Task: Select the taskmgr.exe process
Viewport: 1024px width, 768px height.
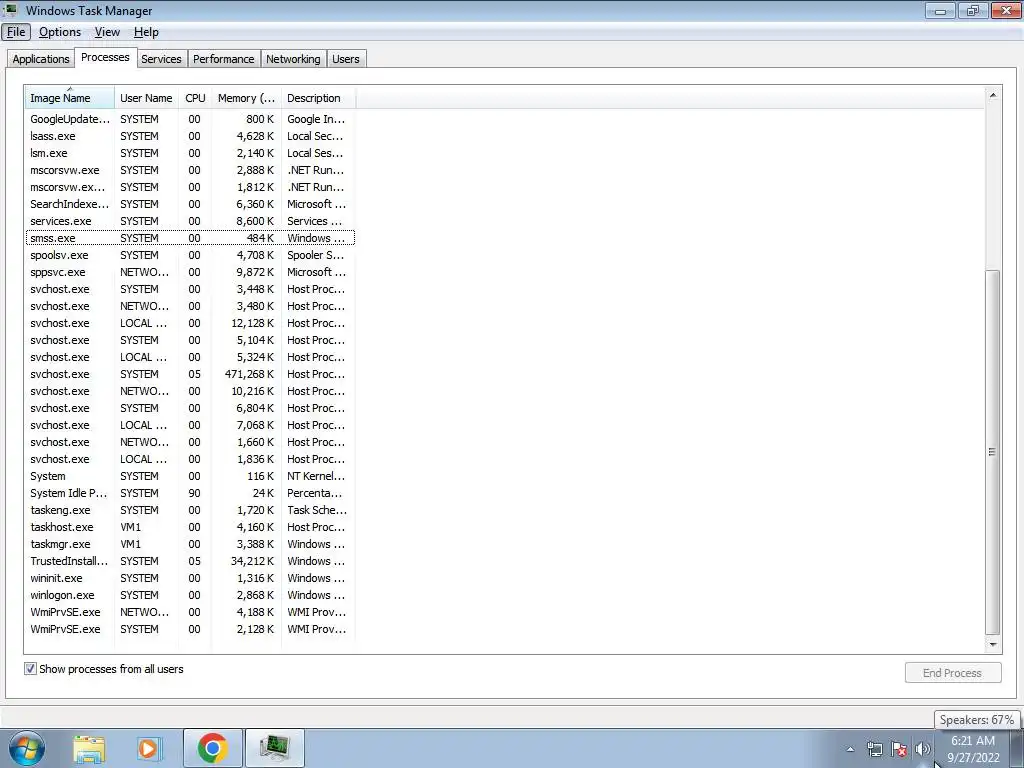Action: pos(190,544)
